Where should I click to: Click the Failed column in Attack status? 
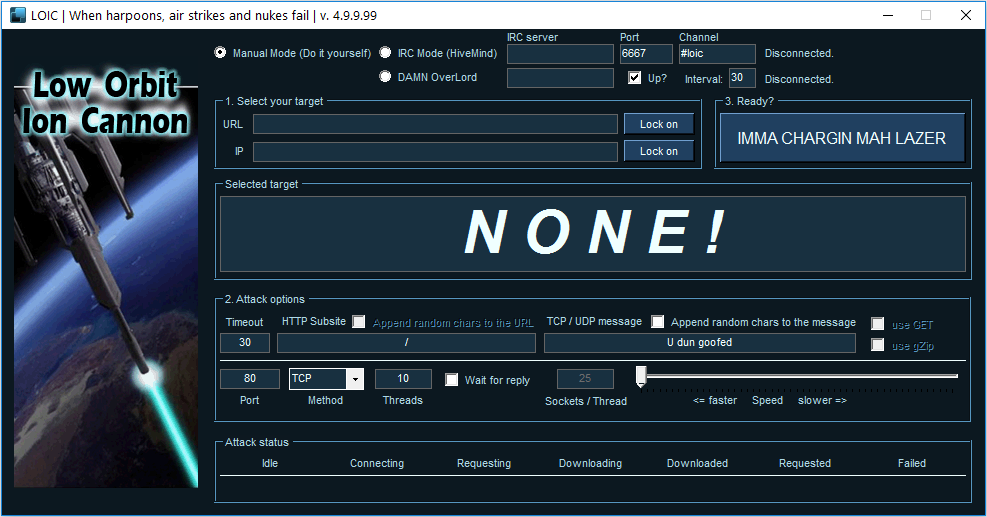912,463
